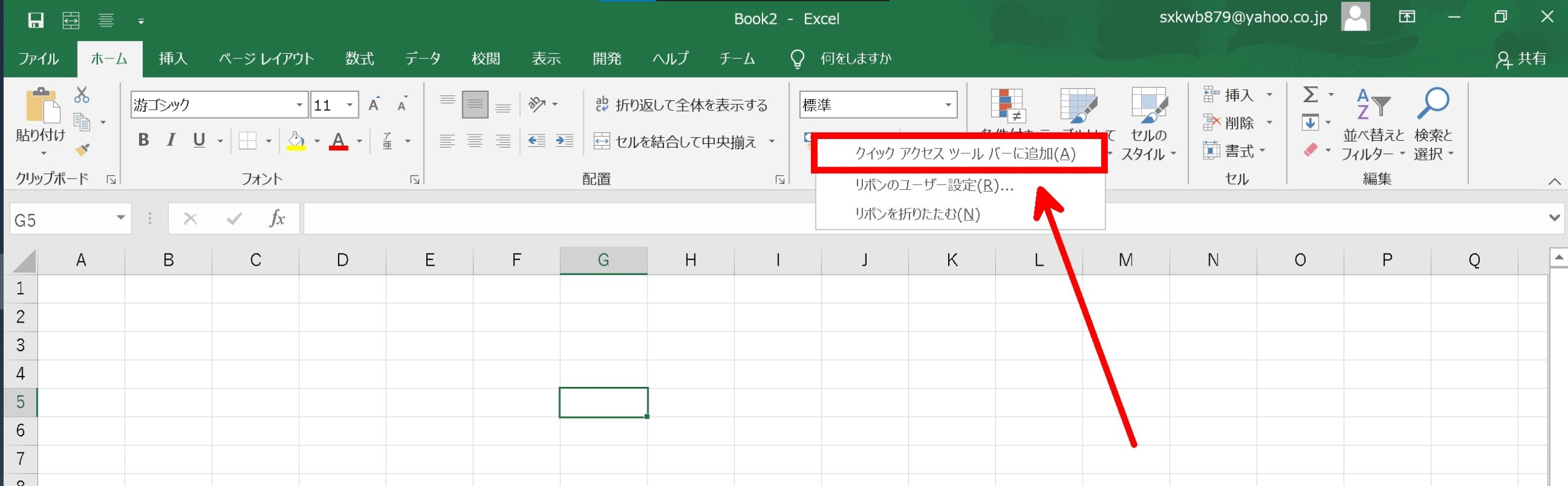Toggle middle vertical alignment
Viewport: 1568px width, 486px height.
[x=475, y=104]
